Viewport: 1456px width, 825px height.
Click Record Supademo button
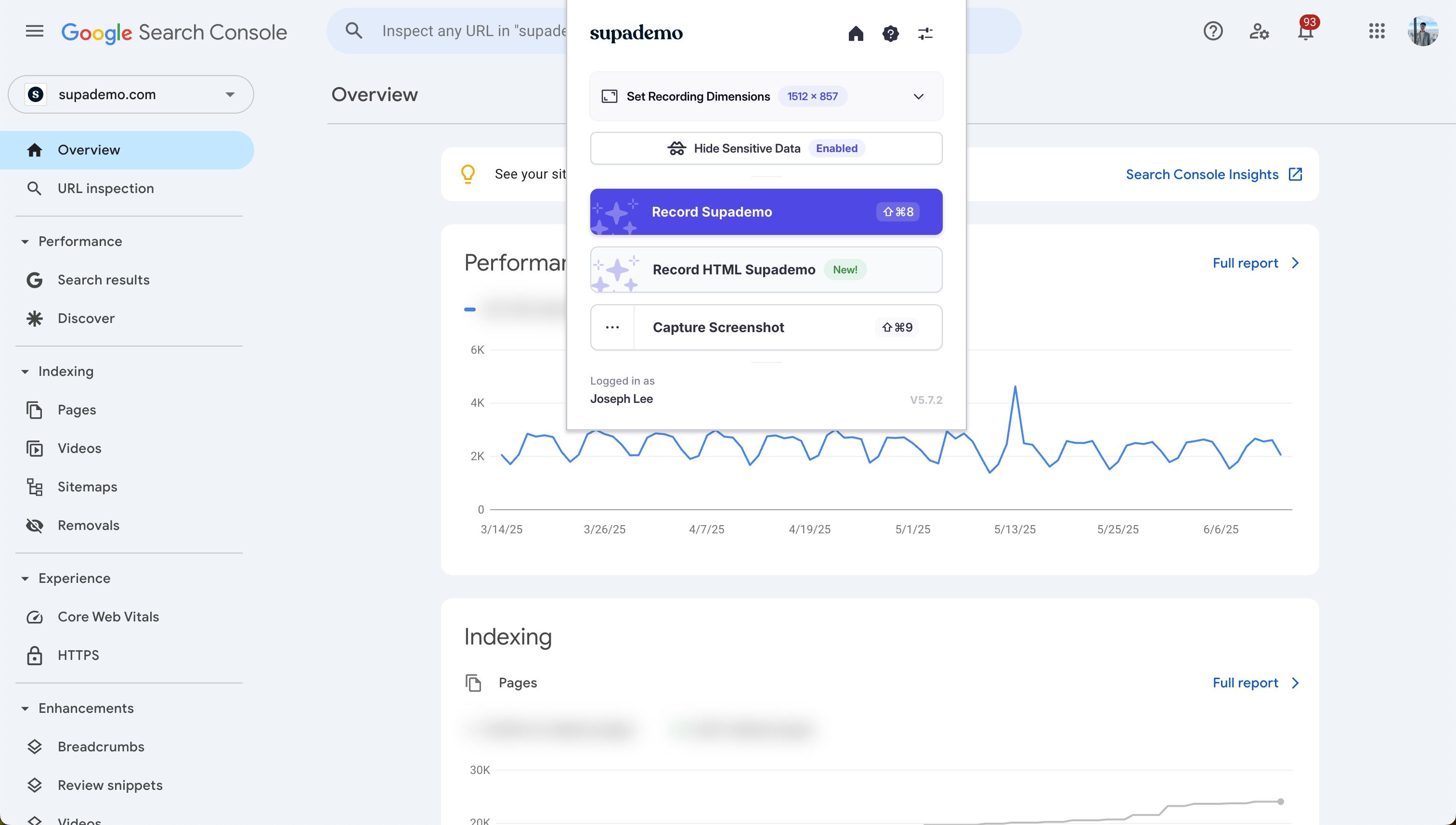click(766, 212)
